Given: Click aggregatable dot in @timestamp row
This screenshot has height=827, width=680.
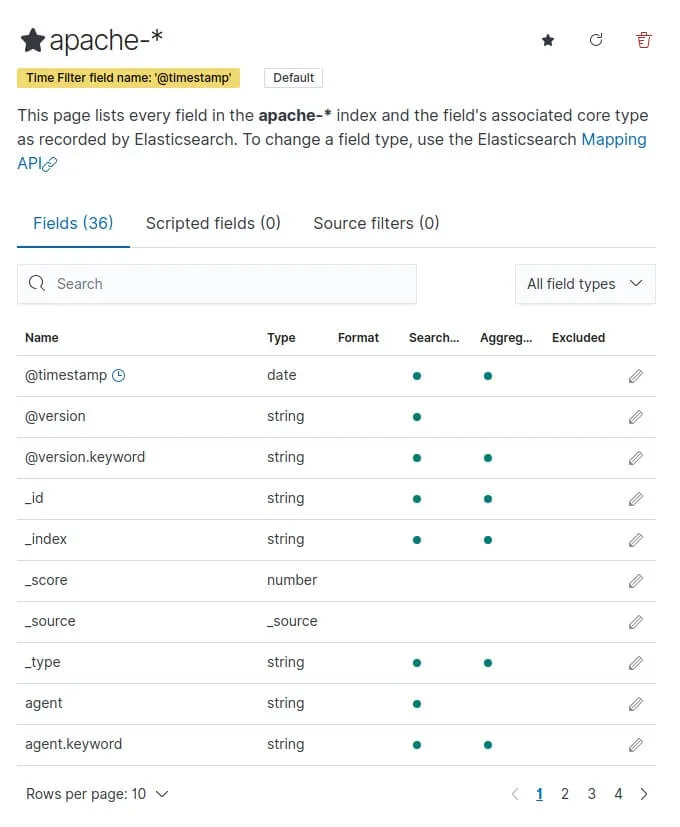Looking at the screenshot, I should (x=487, y=376).
